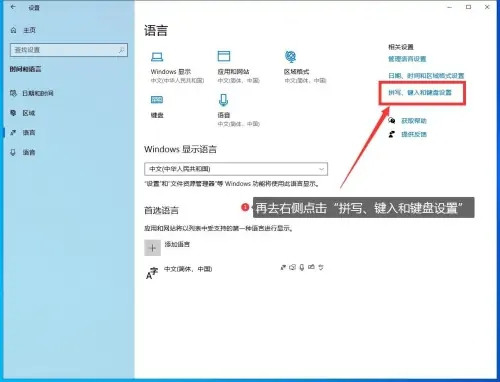The image size is (500, 382).
Task: Click the speech recognition microphone icon on the 中文 row
Action: coord(302,267)
